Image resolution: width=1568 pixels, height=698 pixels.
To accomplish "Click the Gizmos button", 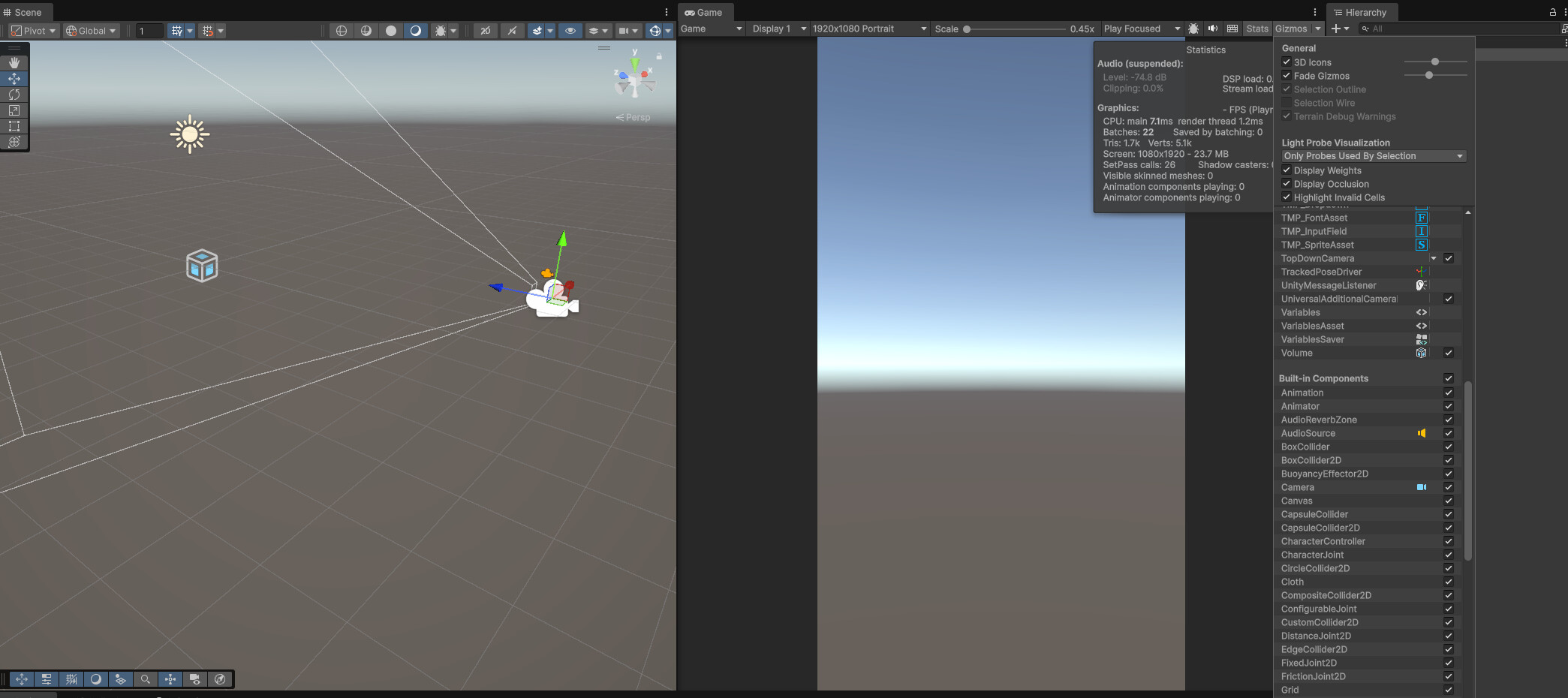I will click(1293, 29).
